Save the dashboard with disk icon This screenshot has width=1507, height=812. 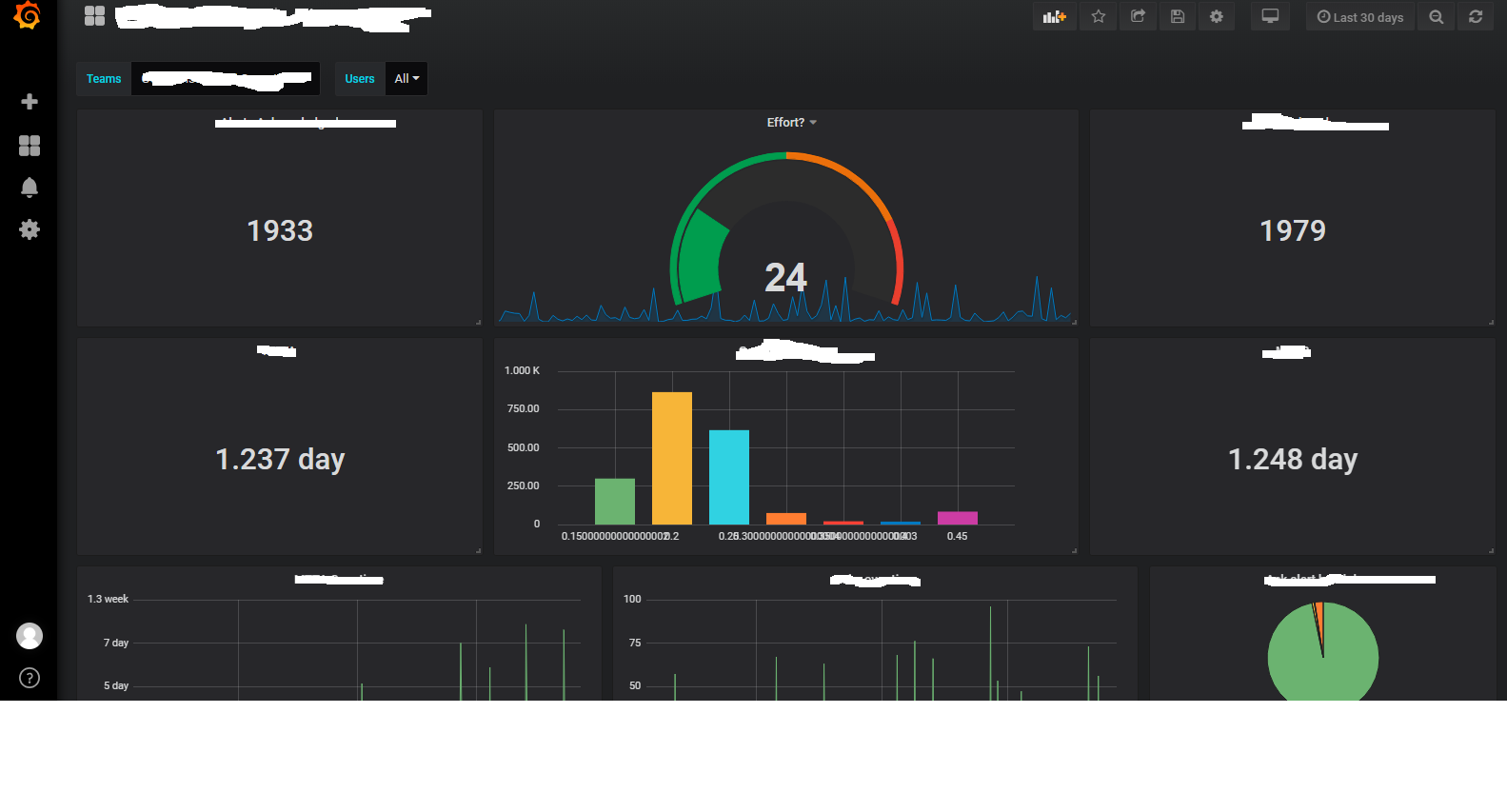coord(1178,16)
